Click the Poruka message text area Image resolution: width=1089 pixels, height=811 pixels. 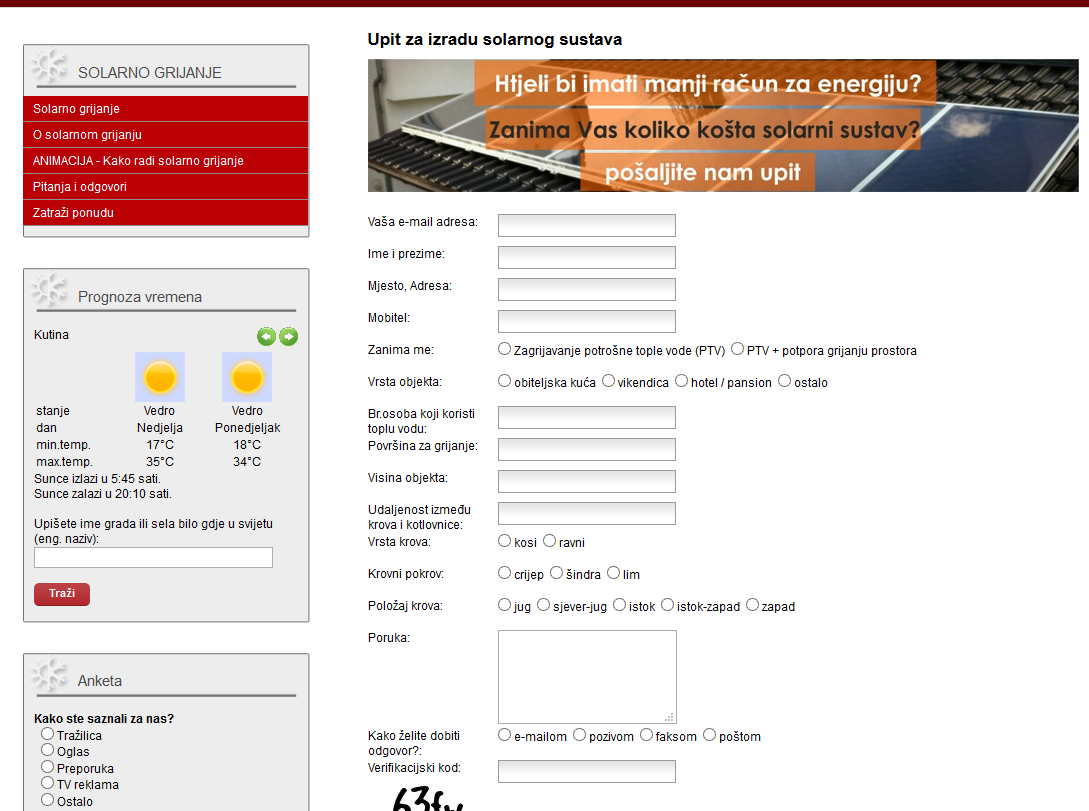click(x=586, y=676)
